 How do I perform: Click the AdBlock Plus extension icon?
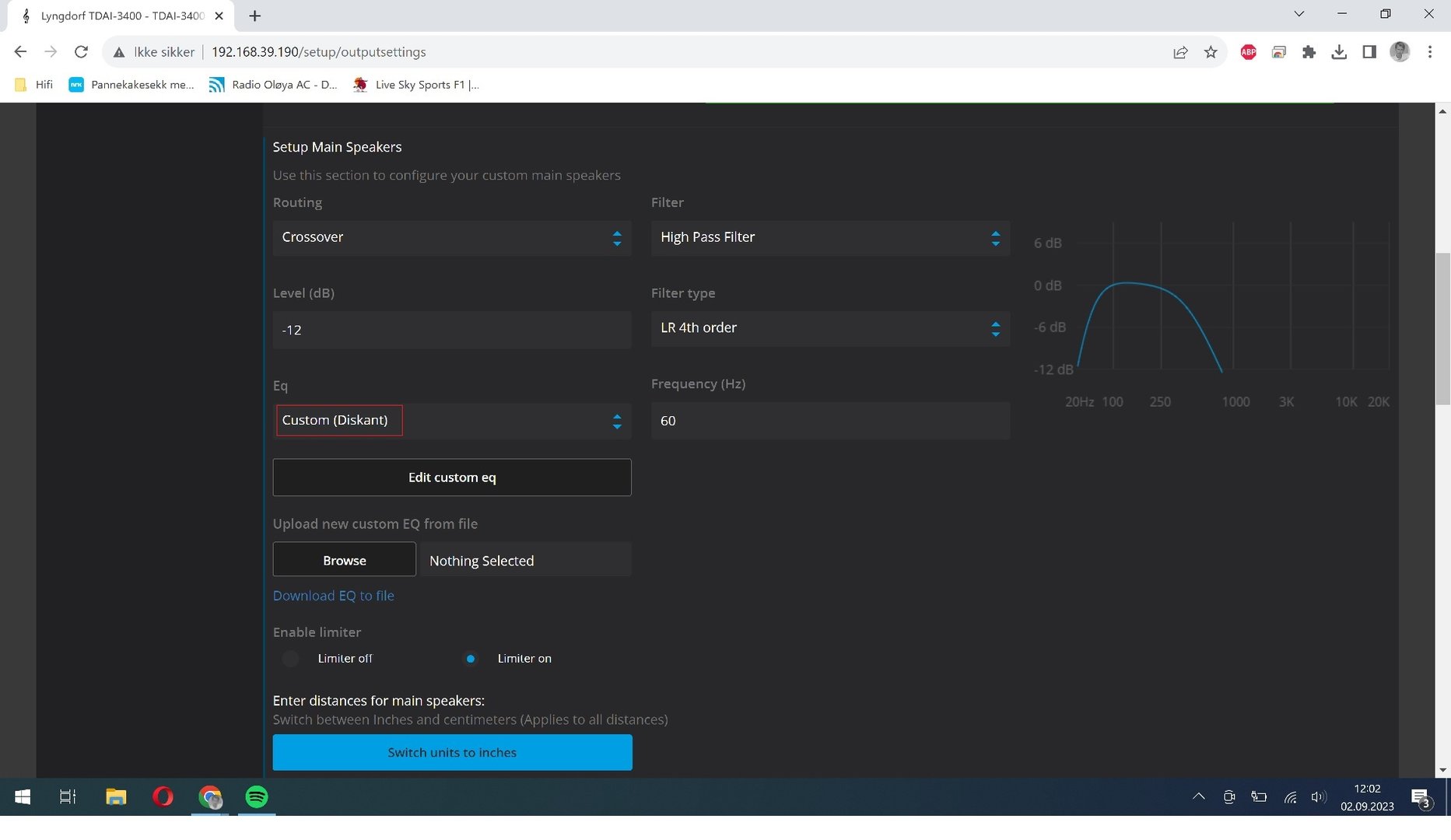click(1248, 52)
